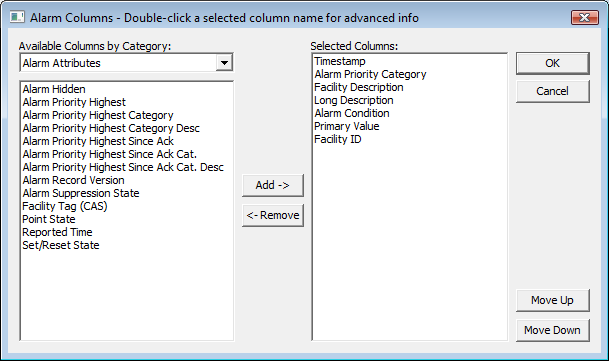Select Facility Tag (CAS) item
The image size is (609, 361).
click(65, 206)
